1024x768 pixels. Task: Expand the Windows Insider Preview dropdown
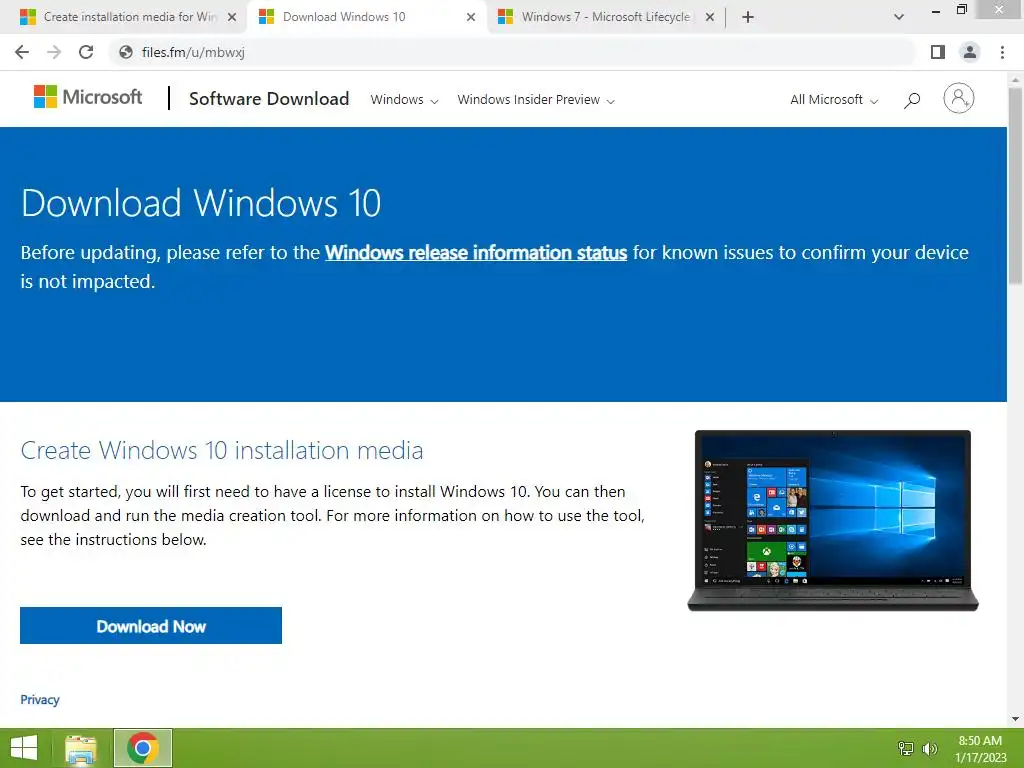pos(536,100)
